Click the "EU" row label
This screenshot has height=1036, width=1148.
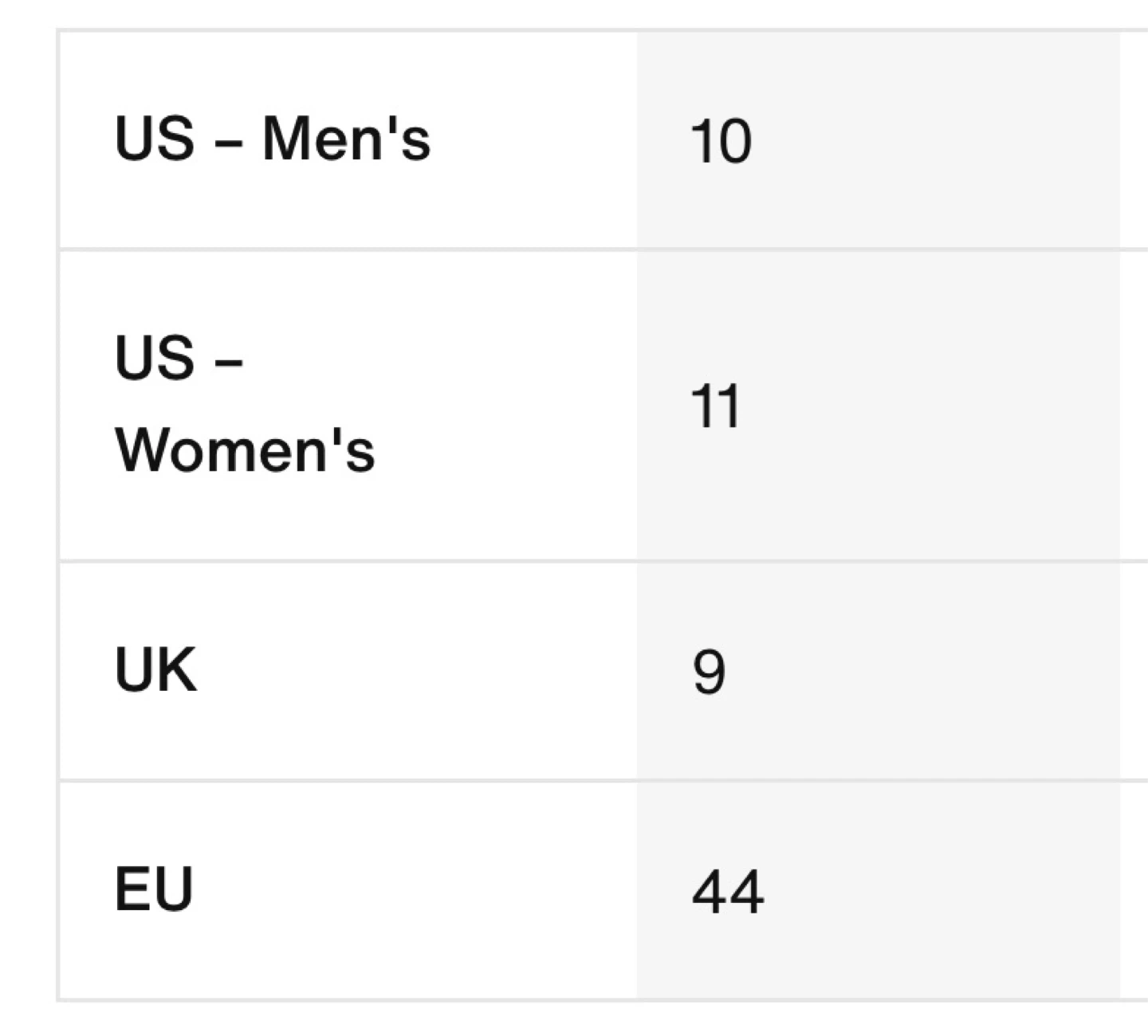(x=154, y=889)
